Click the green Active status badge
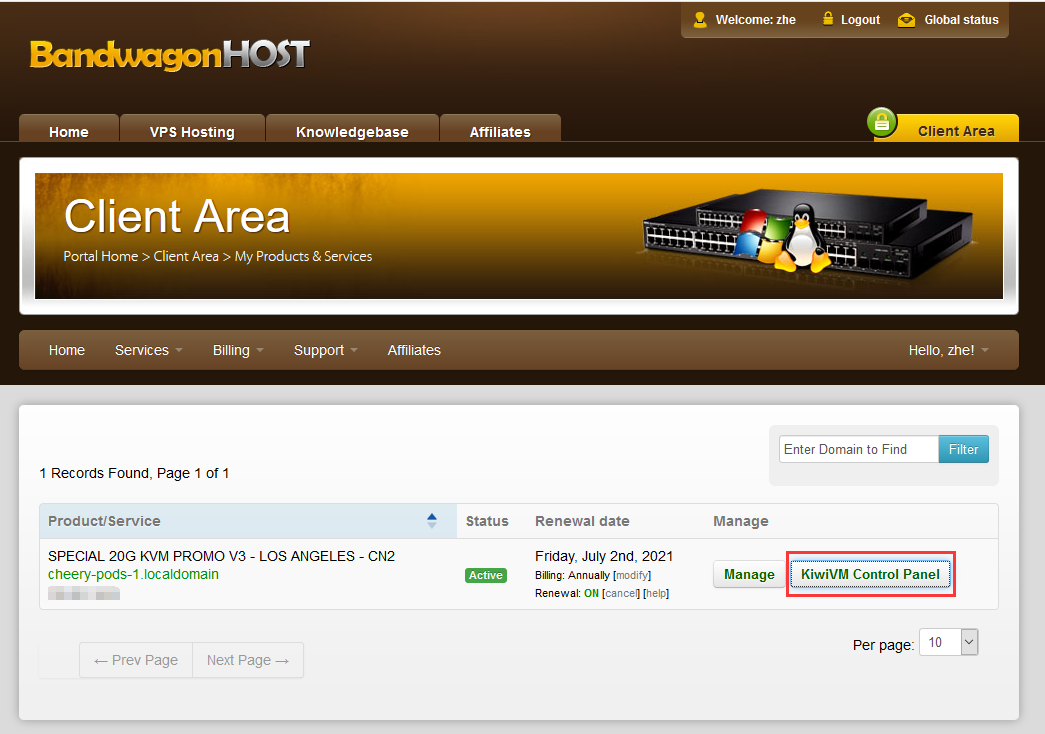This screenshot has height=734, width=1045. [486, 575]
